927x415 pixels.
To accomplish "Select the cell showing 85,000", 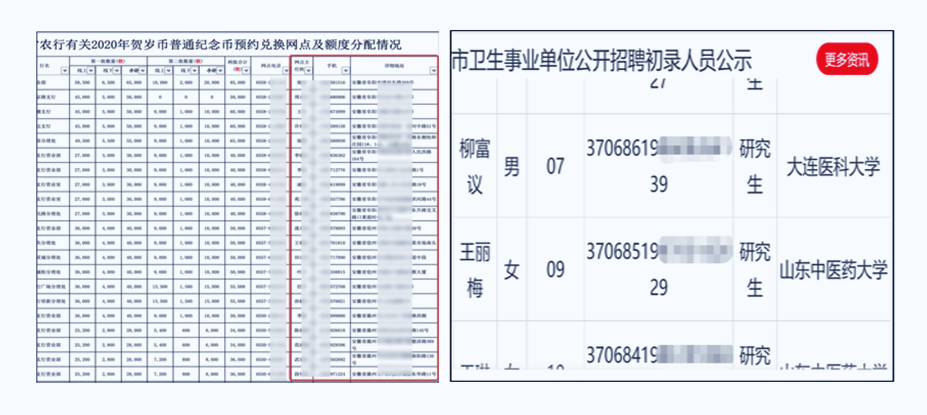I will tap(238, 82).
